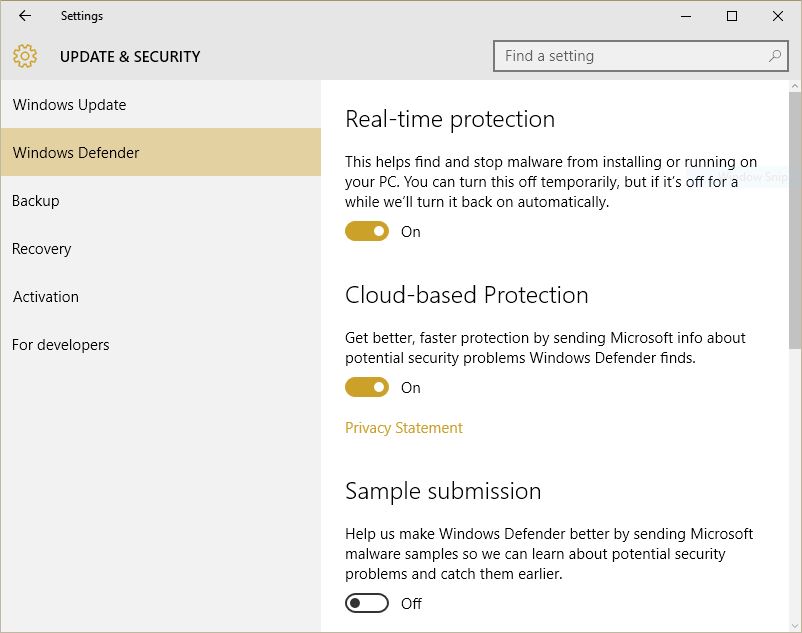Select Windows Defender in the sidebar
This screenshot has height=633, width=802.
tap(75, 152)
